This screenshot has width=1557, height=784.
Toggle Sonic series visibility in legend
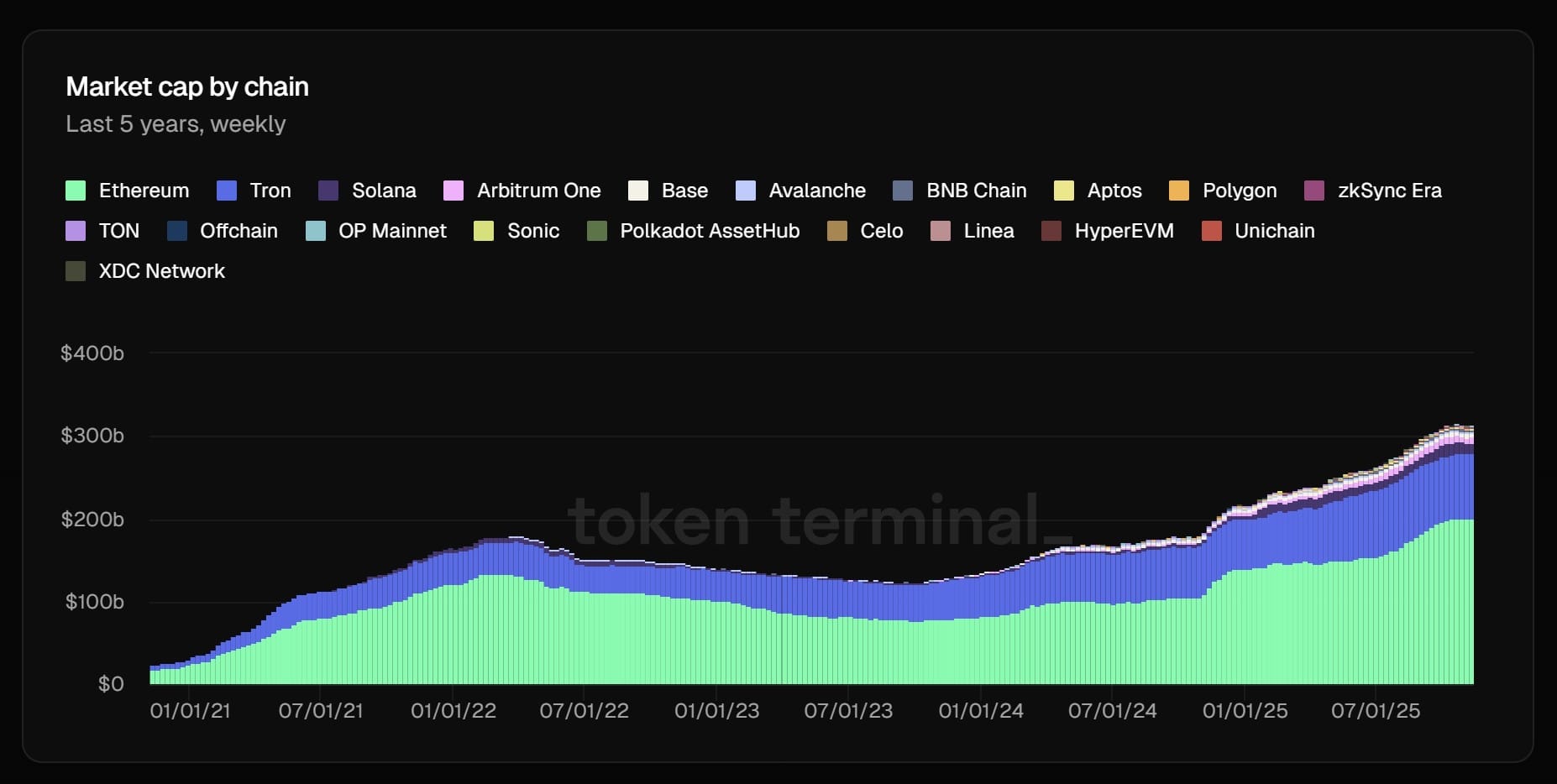coord(532,231)
